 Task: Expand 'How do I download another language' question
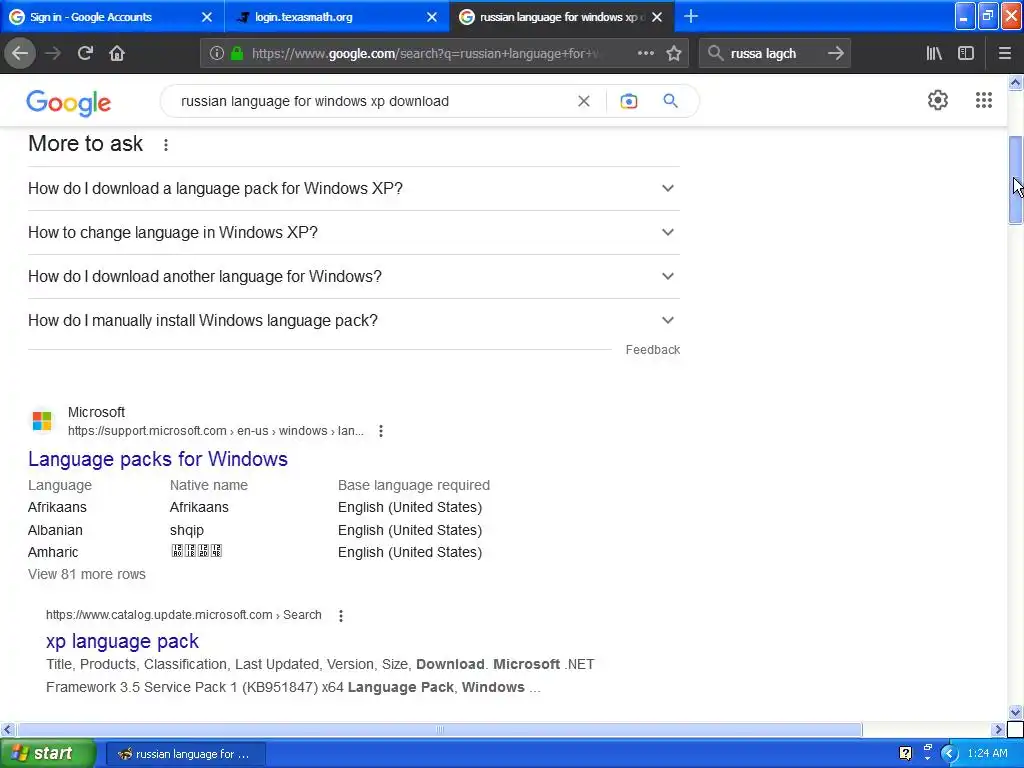pos(353,276)
